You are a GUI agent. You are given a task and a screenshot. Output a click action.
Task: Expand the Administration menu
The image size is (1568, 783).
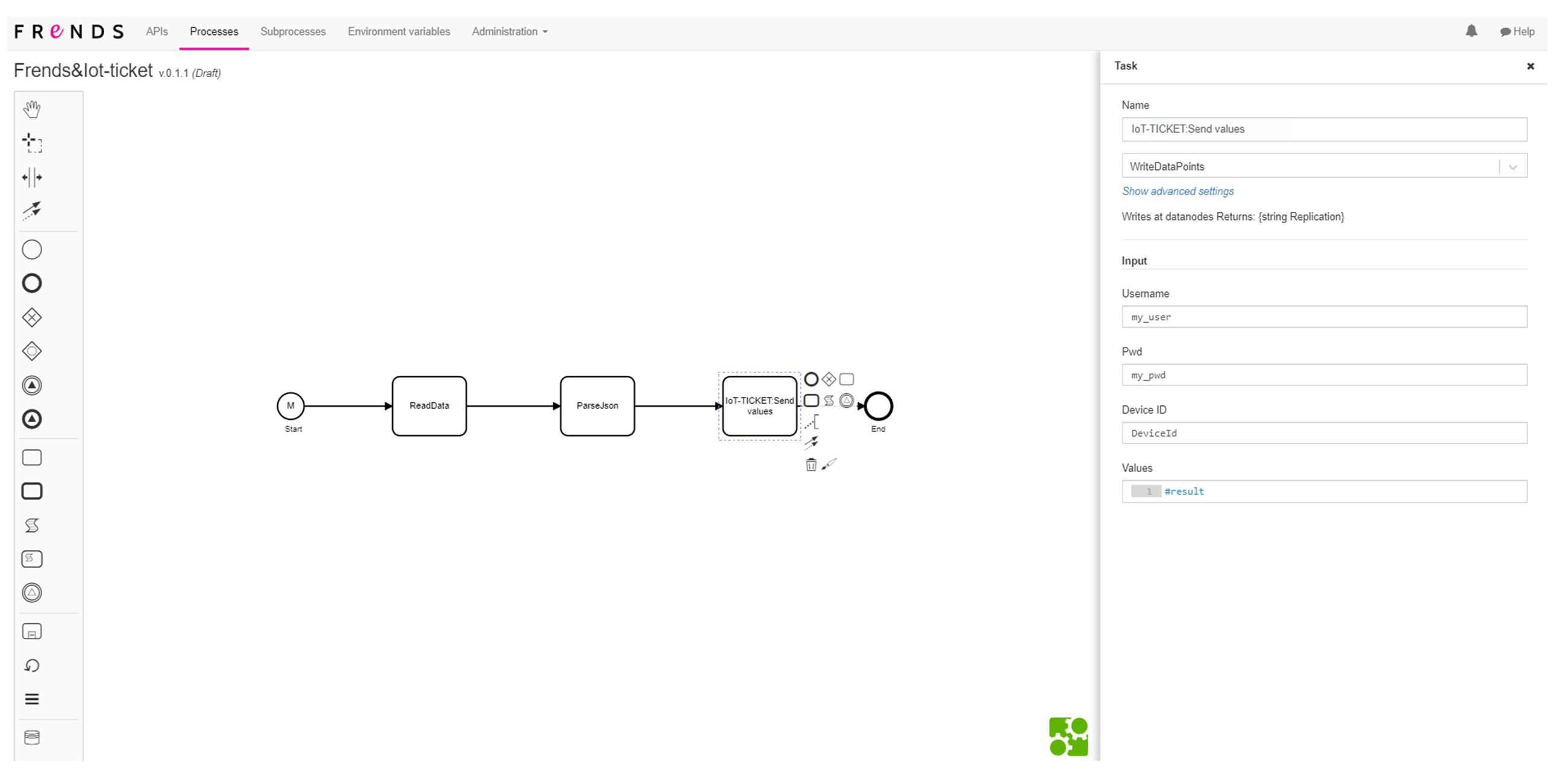(x=509, y=32)
